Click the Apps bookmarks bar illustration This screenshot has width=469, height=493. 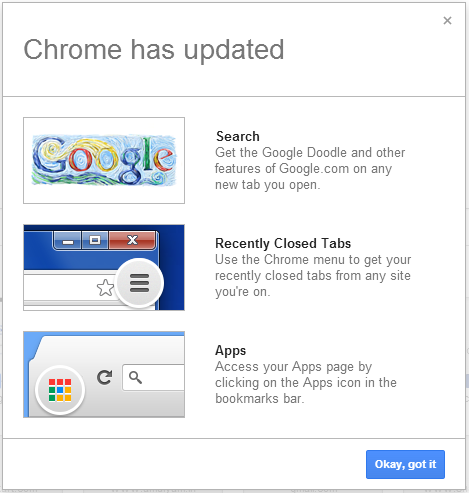(104, 374)
